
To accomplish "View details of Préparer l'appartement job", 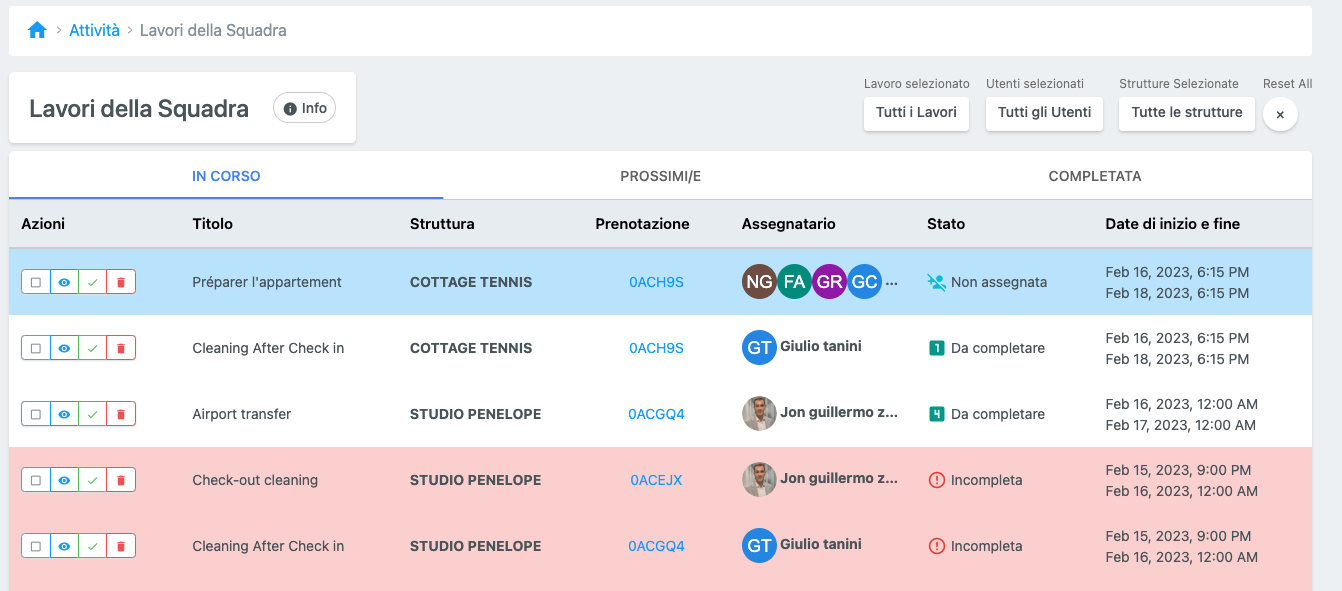I will coord(64,282).
